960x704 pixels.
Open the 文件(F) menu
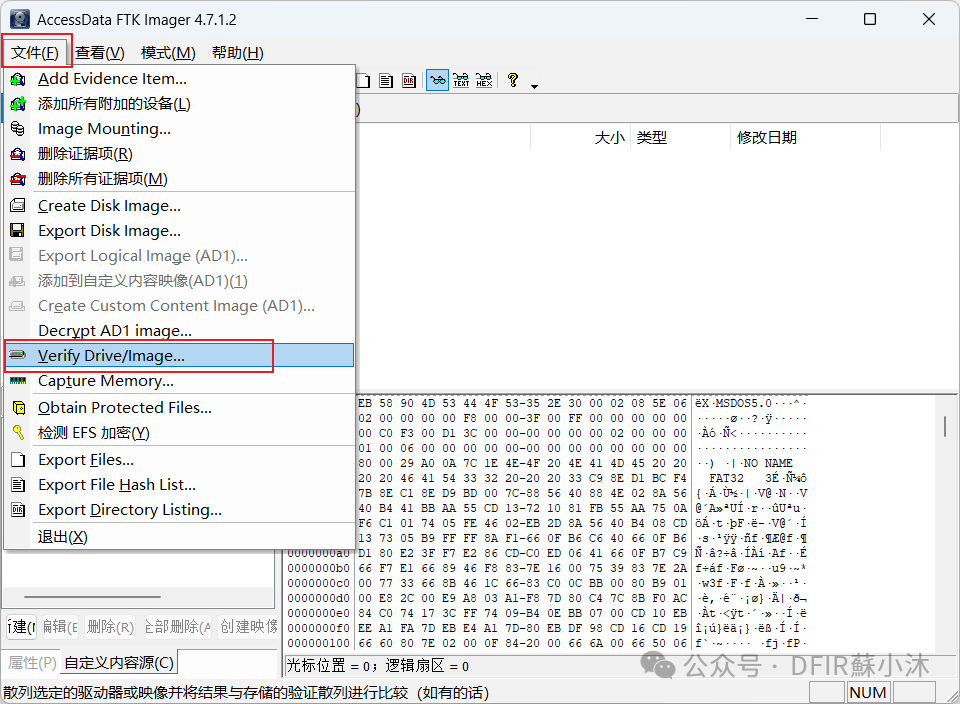click(36, 53)
